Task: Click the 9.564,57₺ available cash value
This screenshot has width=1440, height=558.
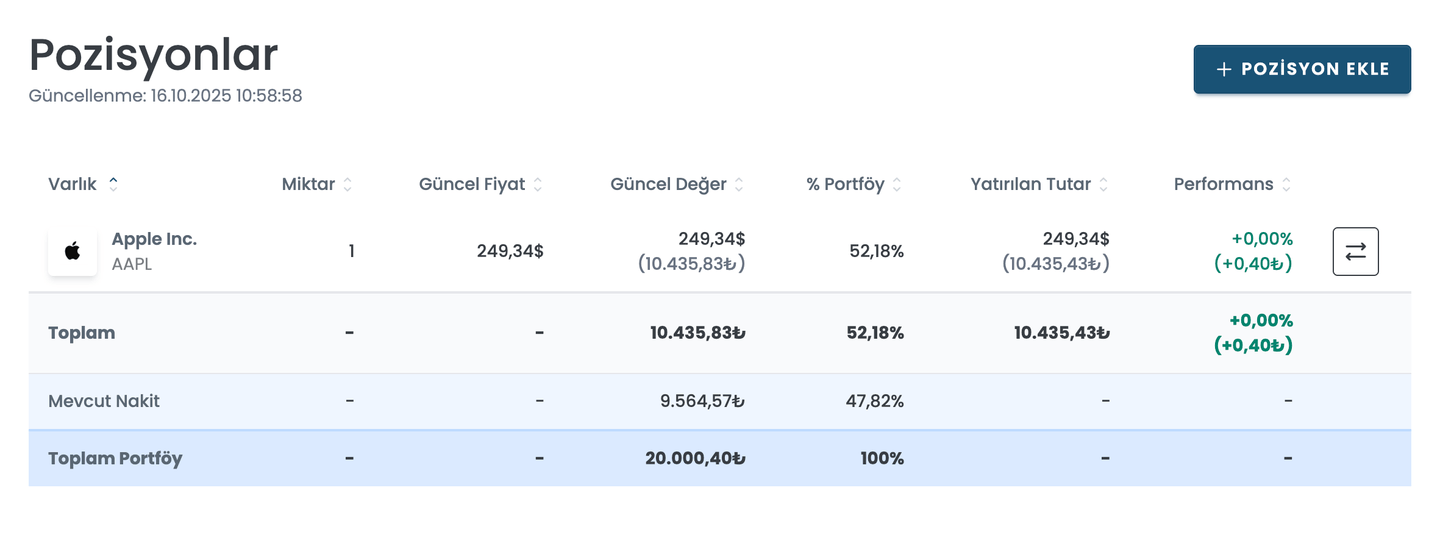Action: click(702, 401)
